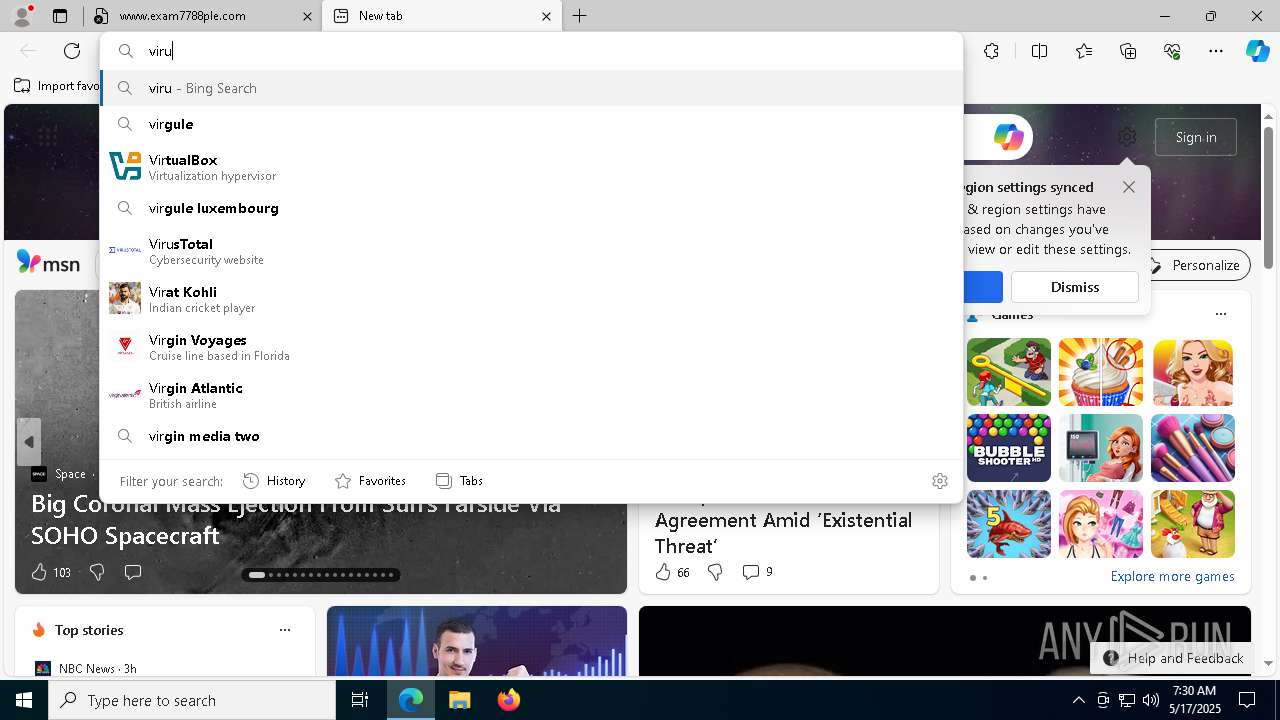The image size is (1280, 720).
Task: Click Explore more games link
Action: coord(1172,576)
